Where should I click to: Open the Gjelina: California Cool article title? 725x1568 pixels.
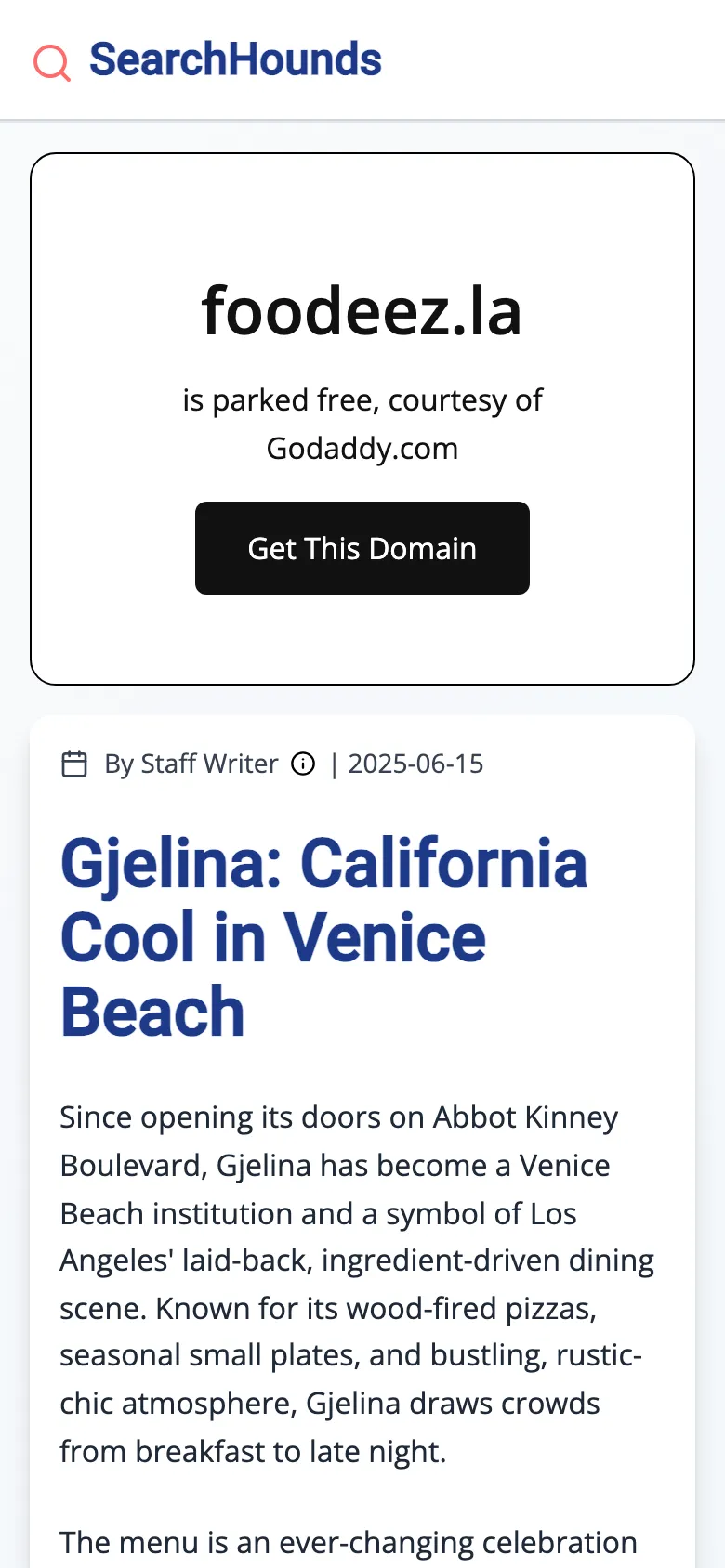(x=323, y=936)
